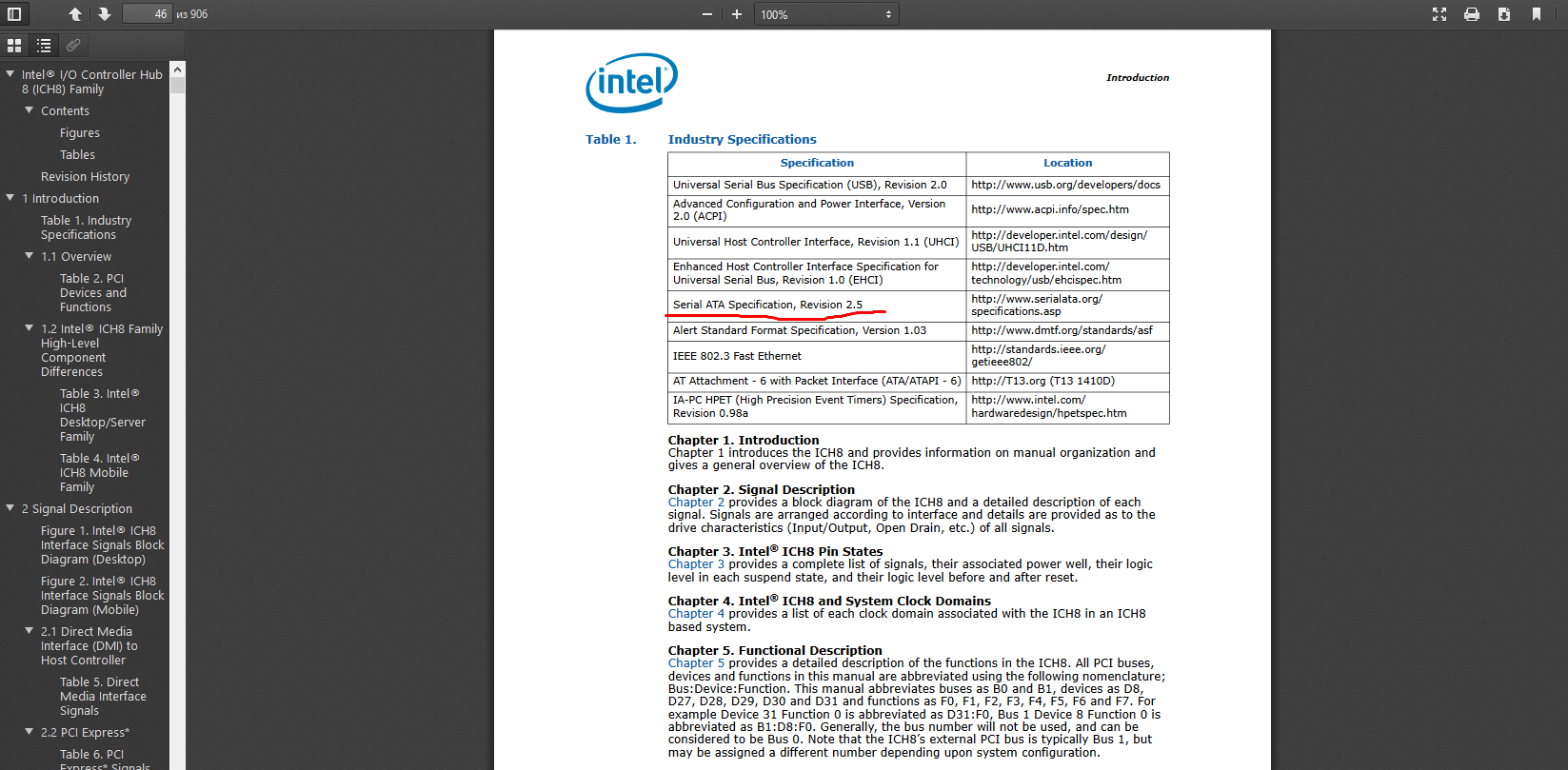Go to the next page arrow

pyautogui.click(x=104, y=14)
